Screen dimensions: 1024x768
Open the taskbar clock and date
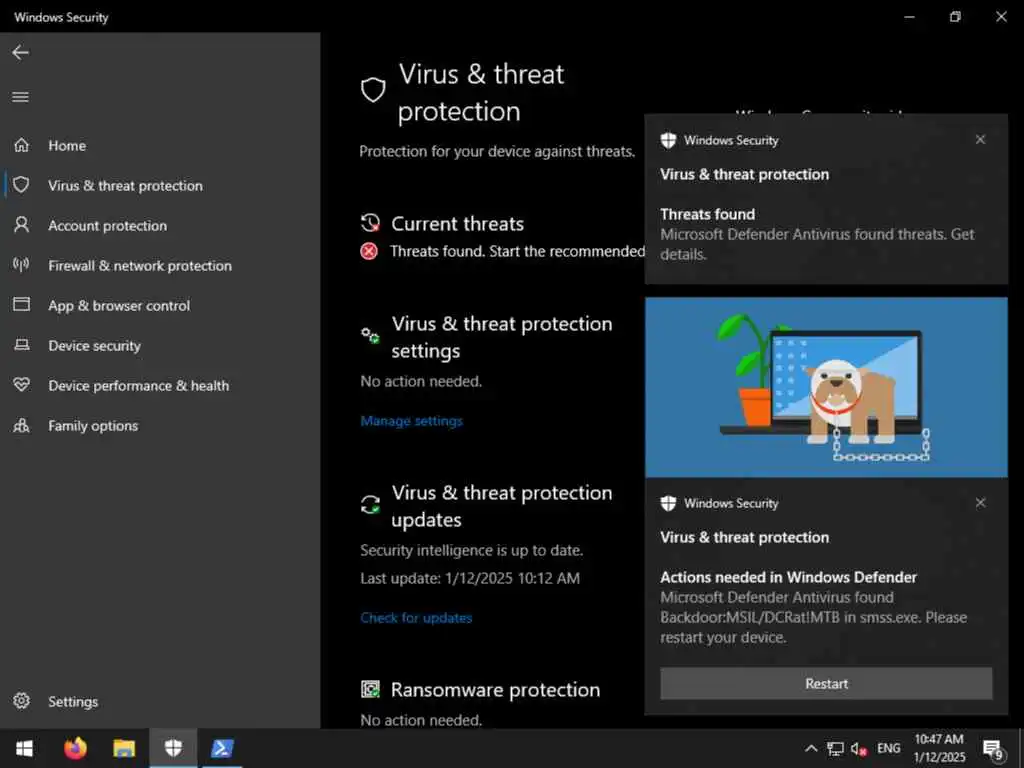tap(939, 748)
